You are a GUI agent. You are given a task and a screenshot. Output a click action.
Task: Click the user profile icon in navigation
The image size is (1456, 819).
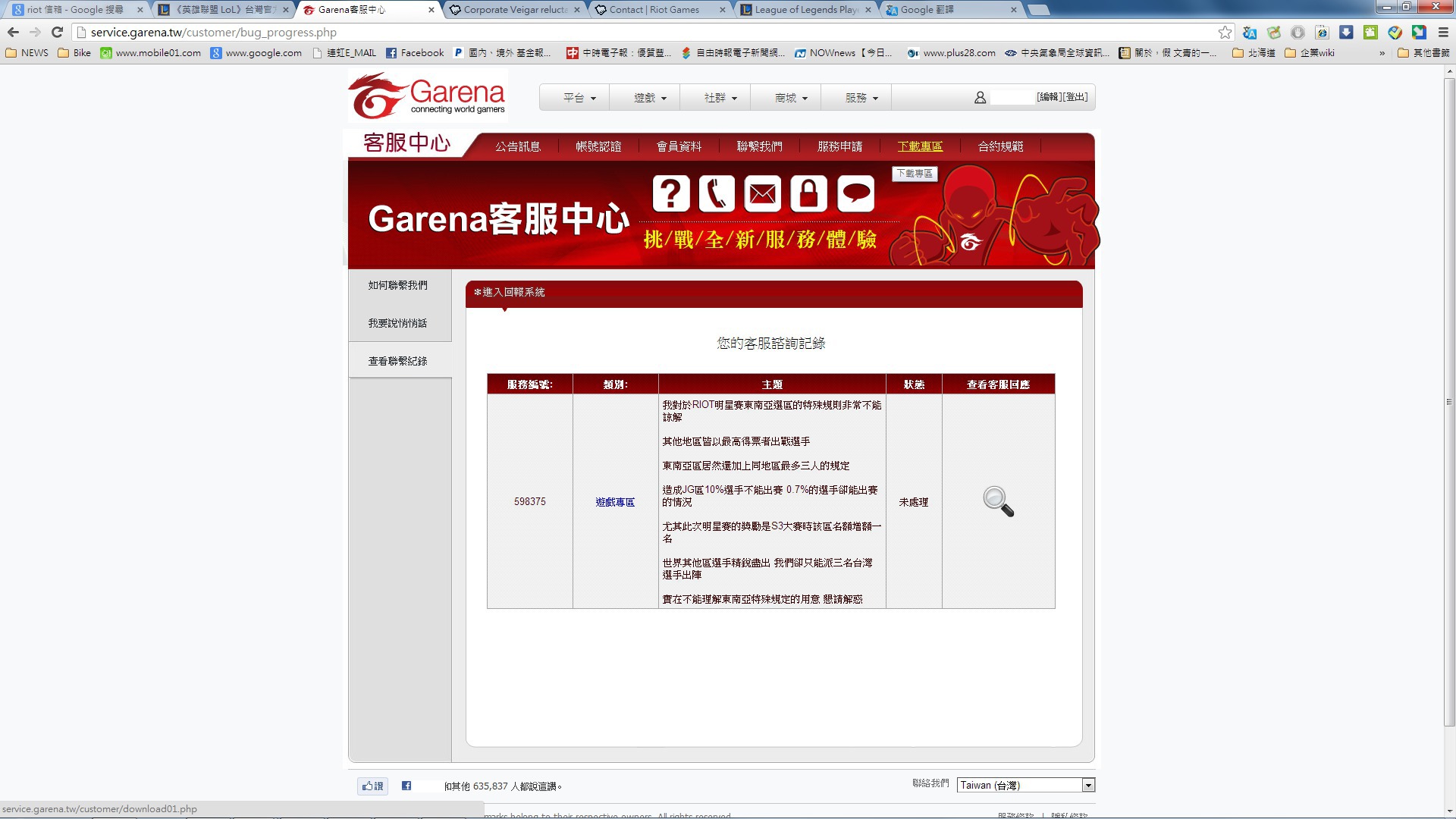pos(980,98)
